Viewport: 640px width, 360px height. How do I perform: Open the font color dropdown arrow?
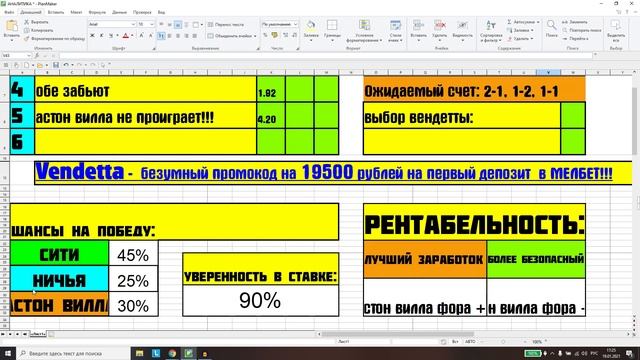pyautogui.click(x=132, y=36)
